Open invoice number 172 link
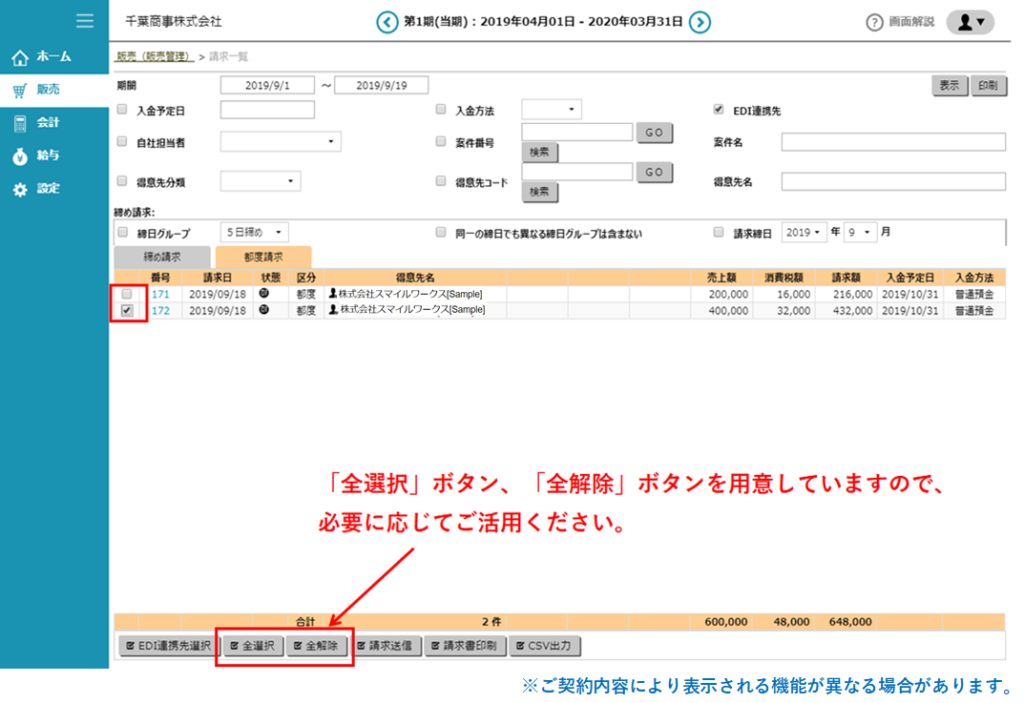The image size is (1024, 703). pos(161,310)
